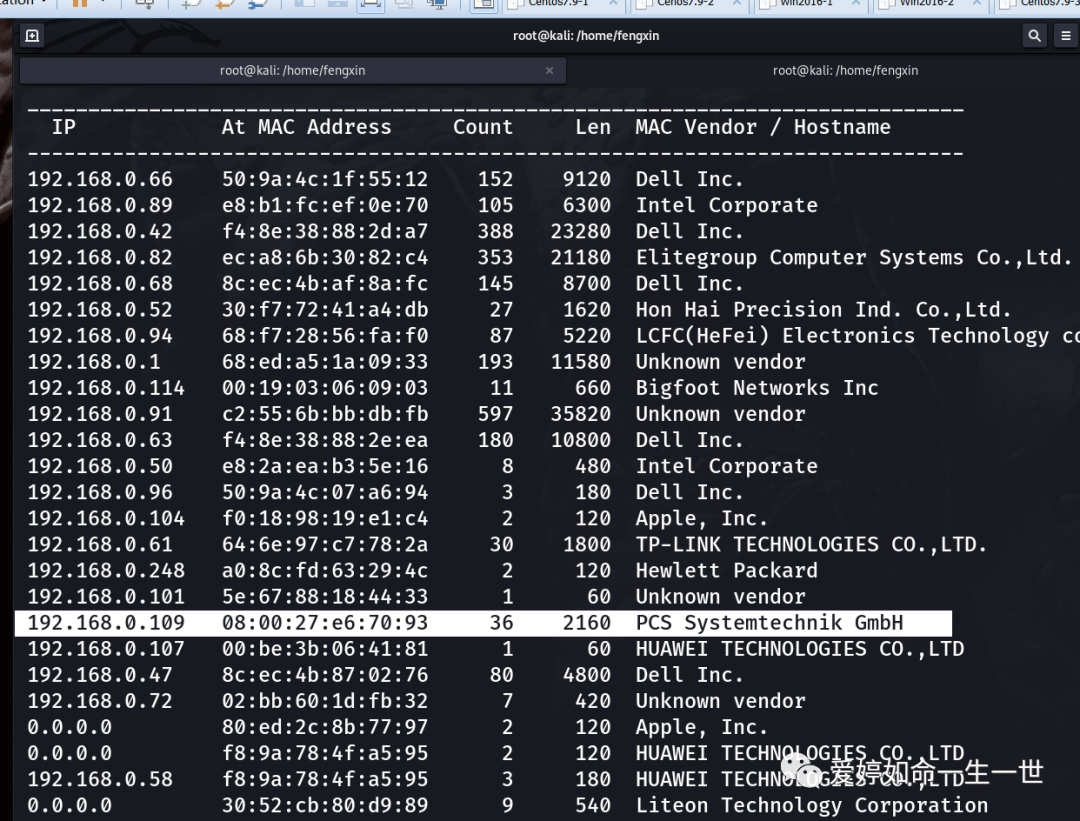Click Bigfoot Networks Inc vendor
This screenshot has height=821, width=1080.
757,388
